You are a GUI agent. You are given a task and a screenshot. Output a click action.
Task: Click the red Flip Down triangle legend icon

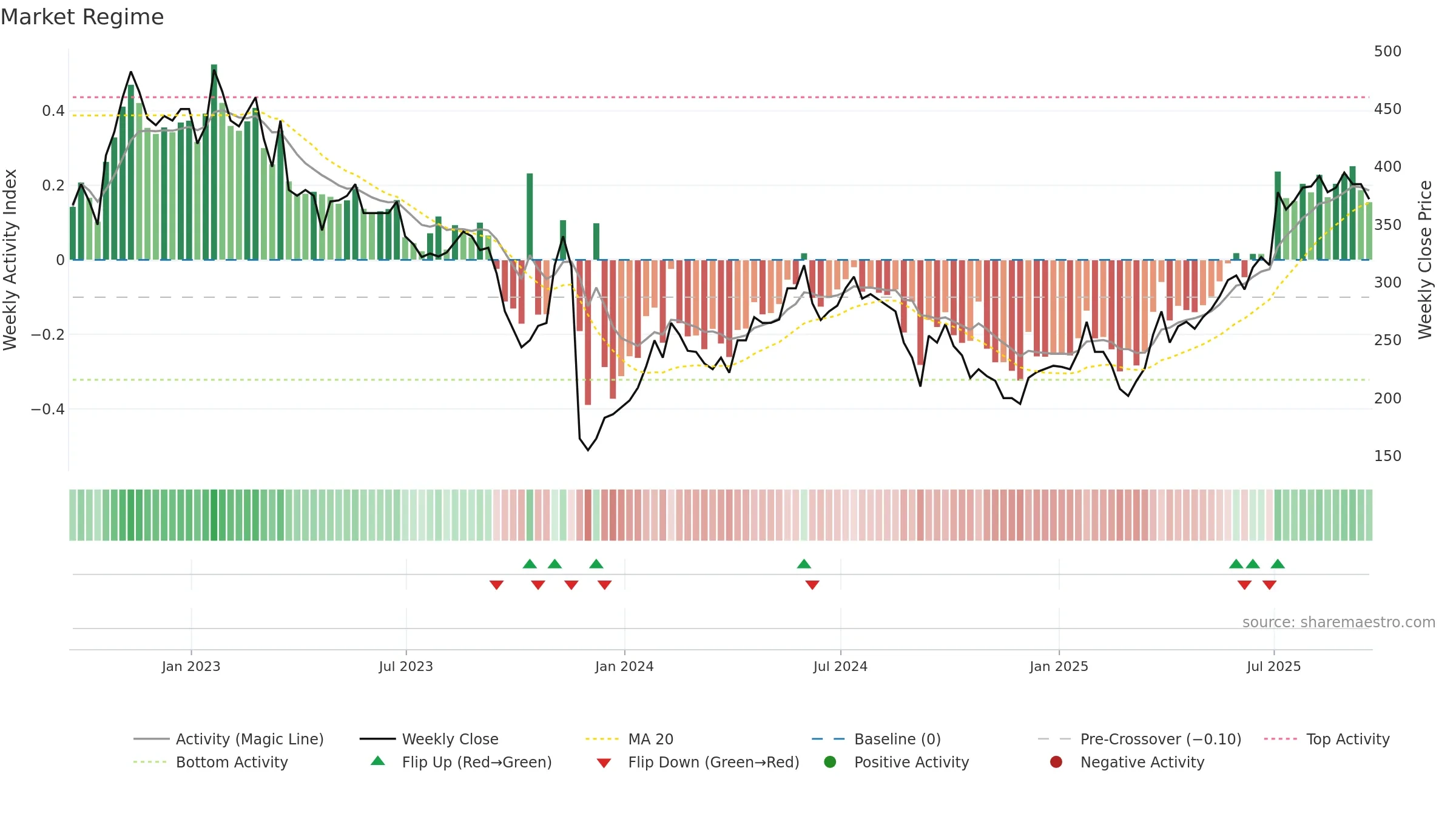click(604, 763)
